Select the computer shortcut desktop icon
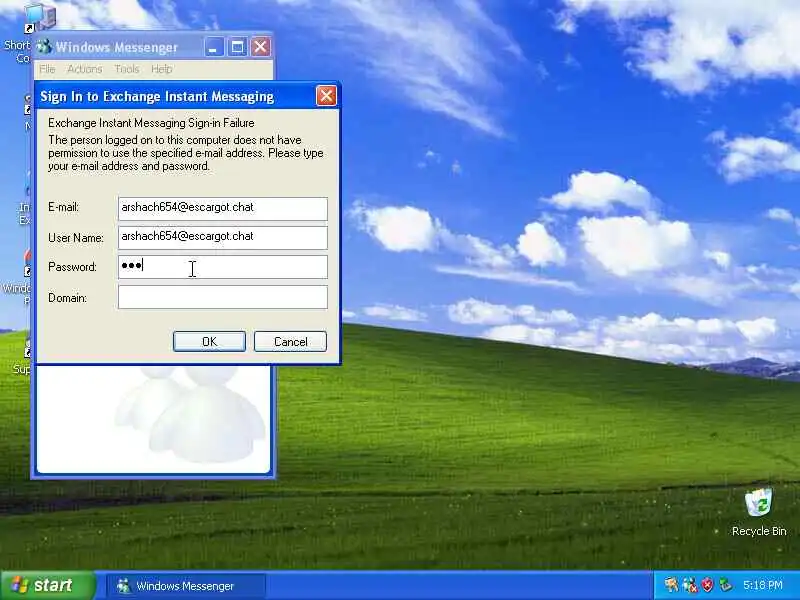Screen dimensions: 800x600 40,17
